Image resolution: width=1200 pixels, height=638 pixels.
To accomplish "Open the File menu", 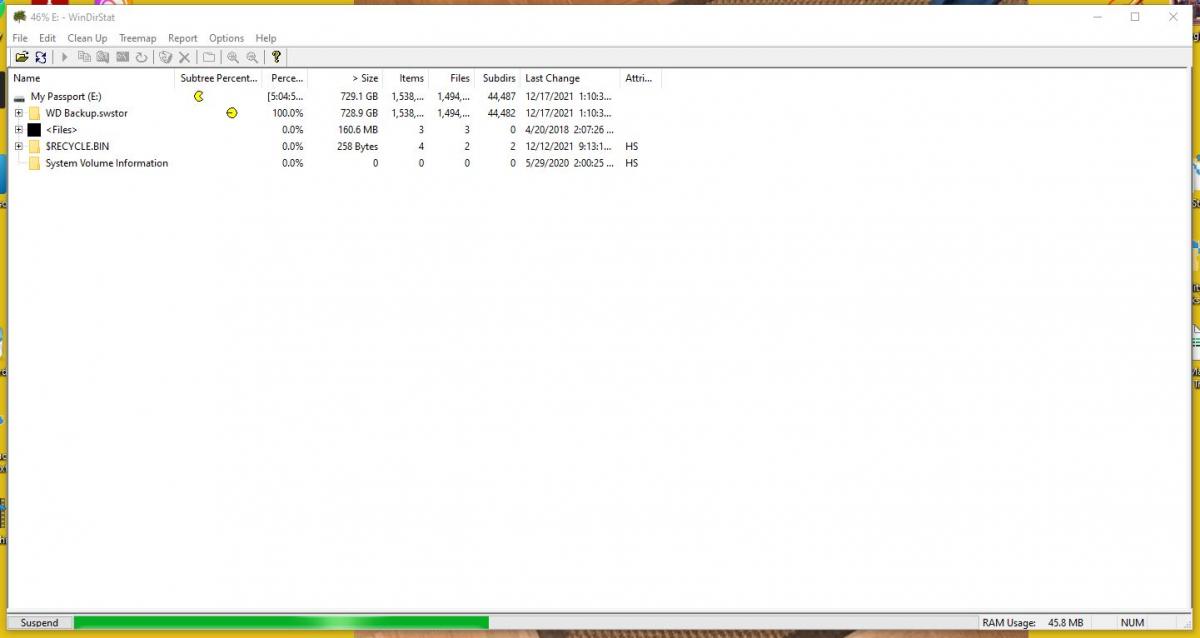I will [x=20, y=38].
